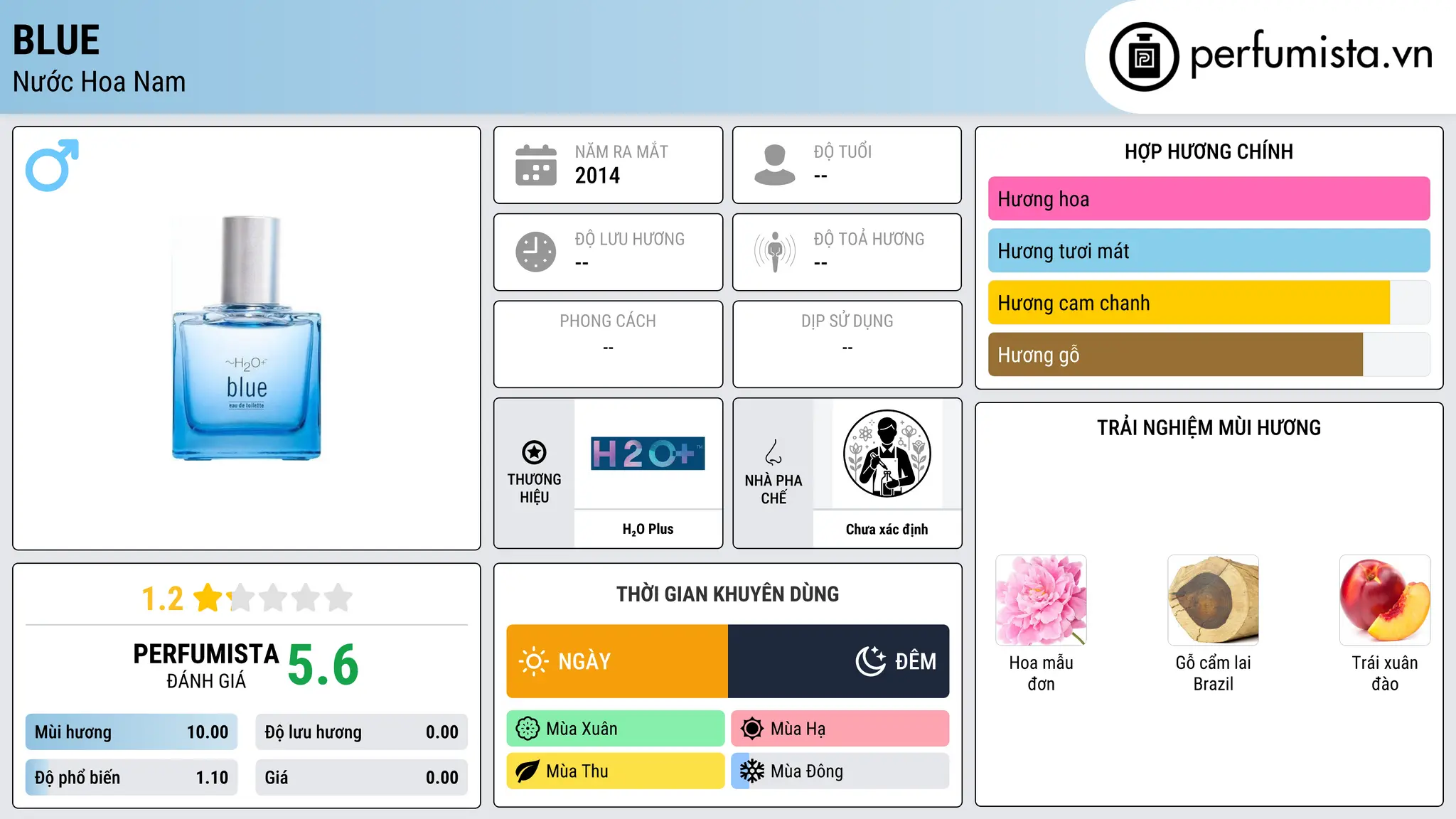The height and width of the screenshot is (819, 1456).
Task: Click the sun icon in the Ngày bar
Action: coord(534,661)
